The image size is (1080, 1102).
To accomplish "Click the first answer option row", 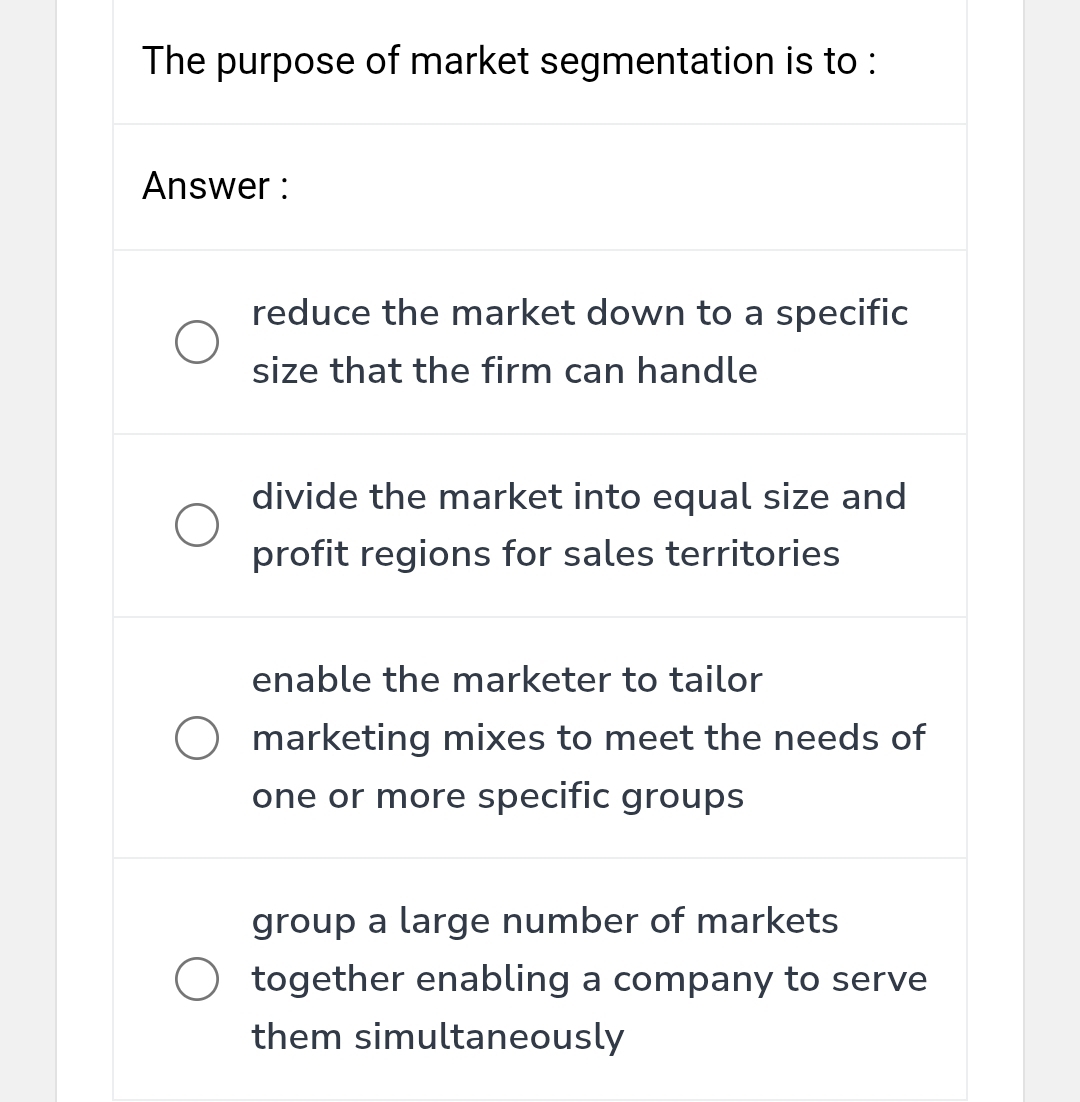I will coord(540,341).
